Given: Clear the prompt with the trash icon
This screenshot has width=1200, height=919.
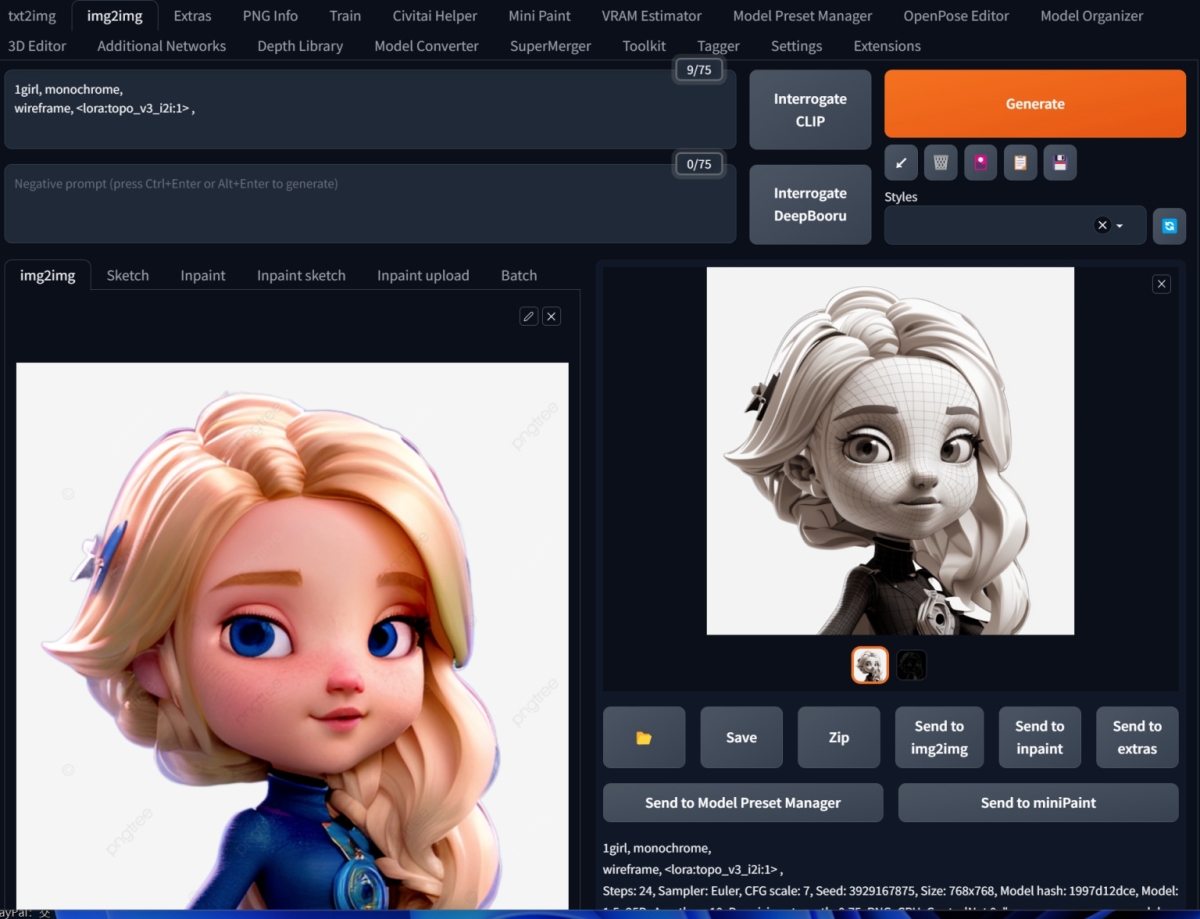Looking at the screenshot, I should [940, 162].
